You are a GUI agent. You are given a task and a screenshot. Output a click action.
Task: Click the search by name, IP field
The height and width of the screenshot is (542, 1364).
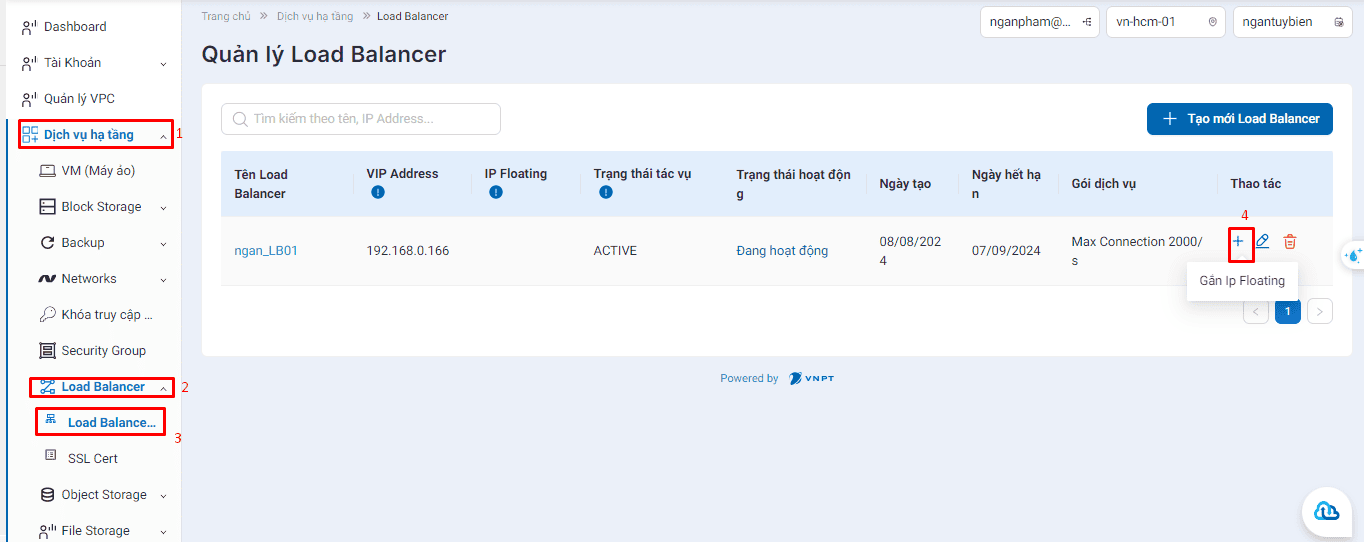click(361, 119)
